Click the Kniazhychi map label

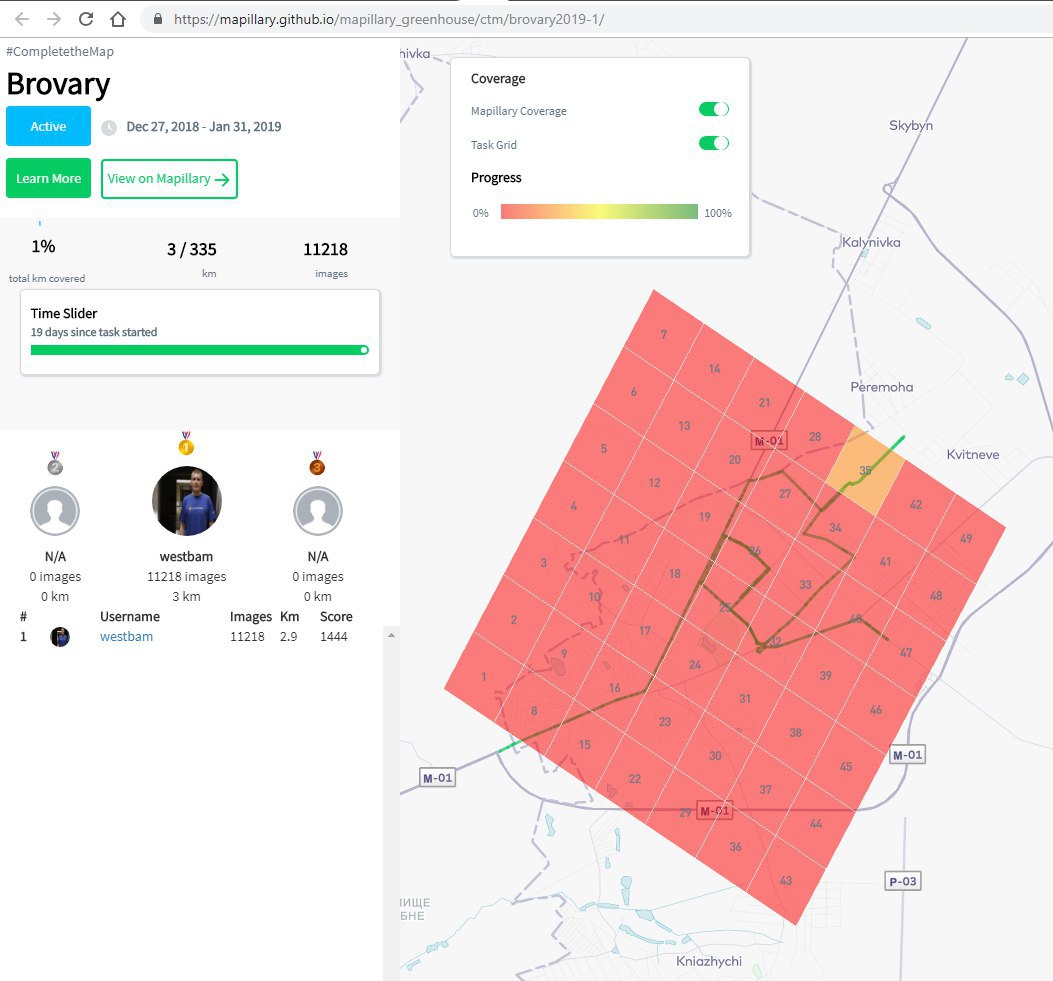tap(708, 961)
